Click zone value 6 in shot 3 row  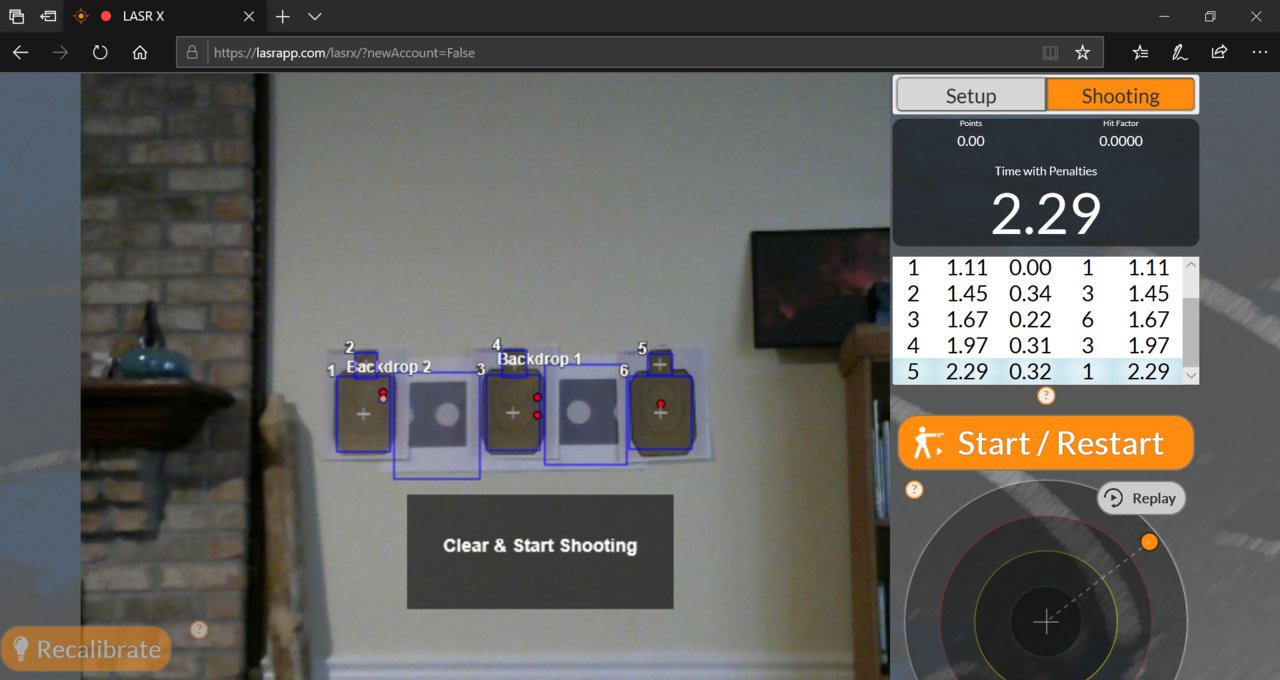[x=1088, y=319]
